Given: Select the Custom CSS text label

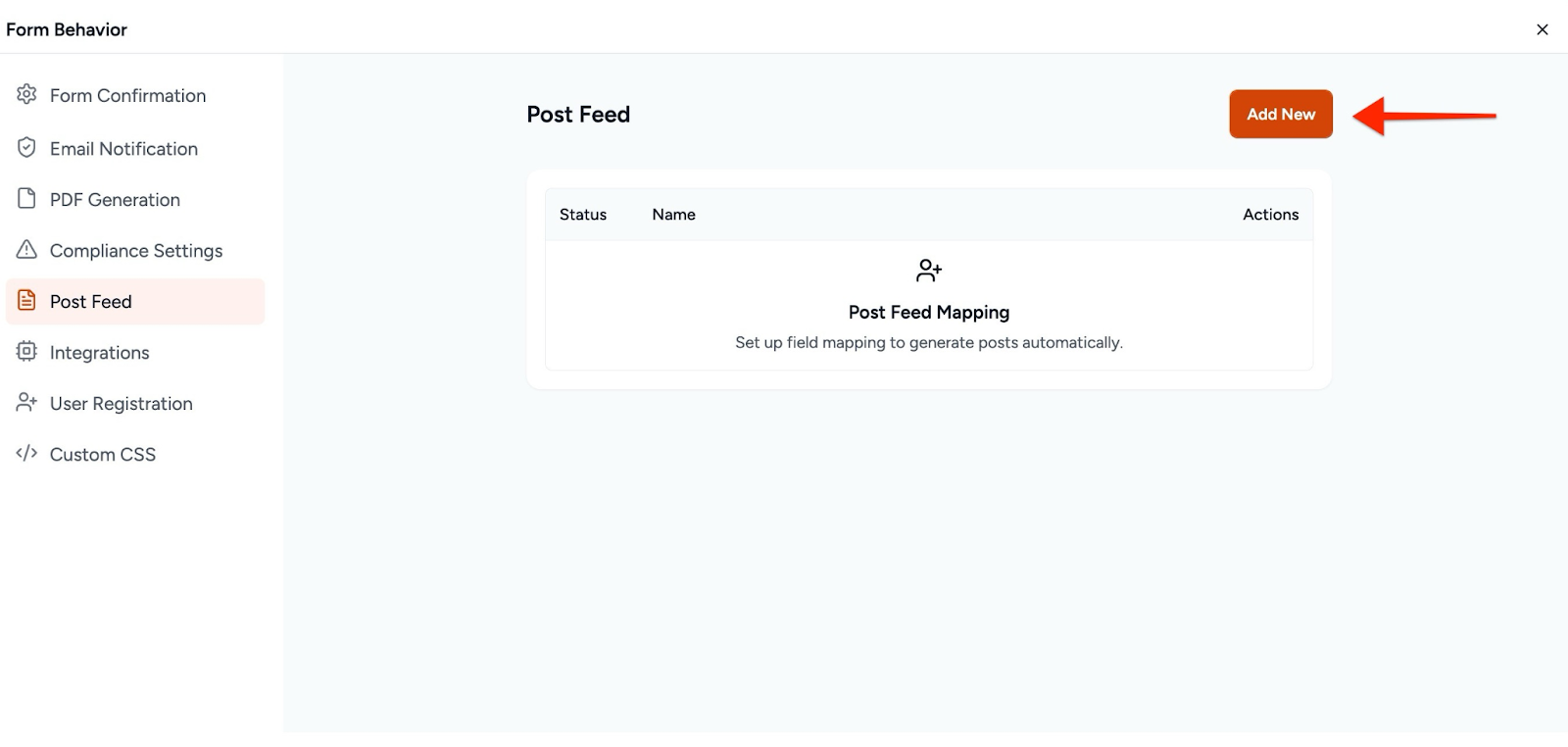Looking at the screenshot, I should [103, 455].
